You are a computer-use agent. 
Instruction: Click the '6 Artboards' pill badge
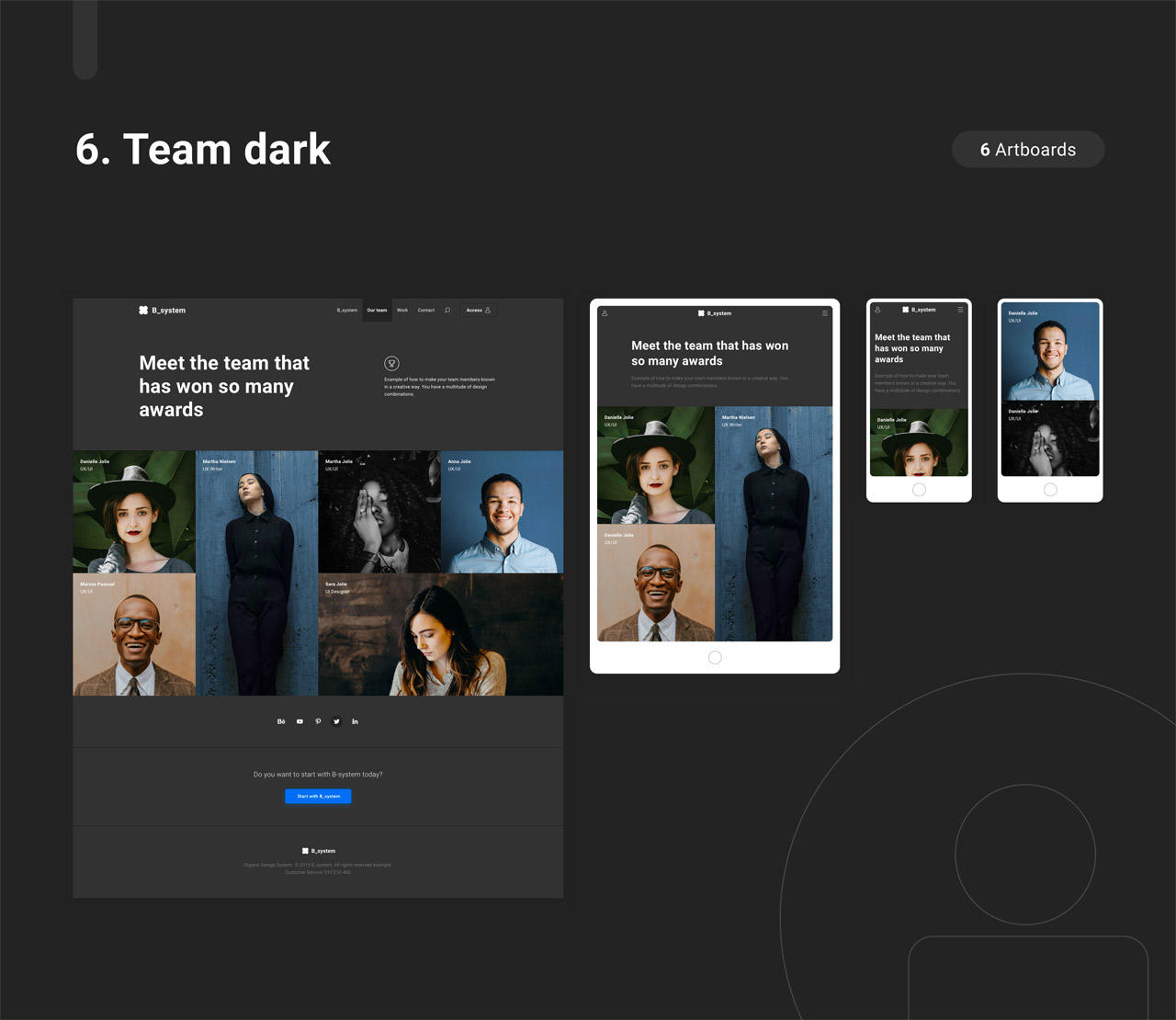[1027, 150]
